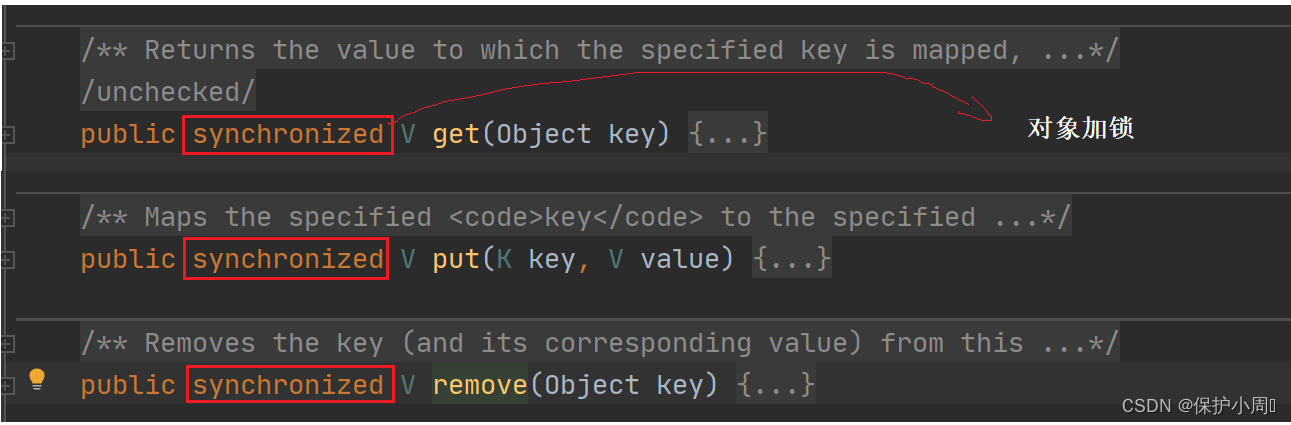Viewport: 1291px width, 425px height.
Task: Click the 对象加锁 annotation label
Action: pyautogui.click(x=1080, y=129)
